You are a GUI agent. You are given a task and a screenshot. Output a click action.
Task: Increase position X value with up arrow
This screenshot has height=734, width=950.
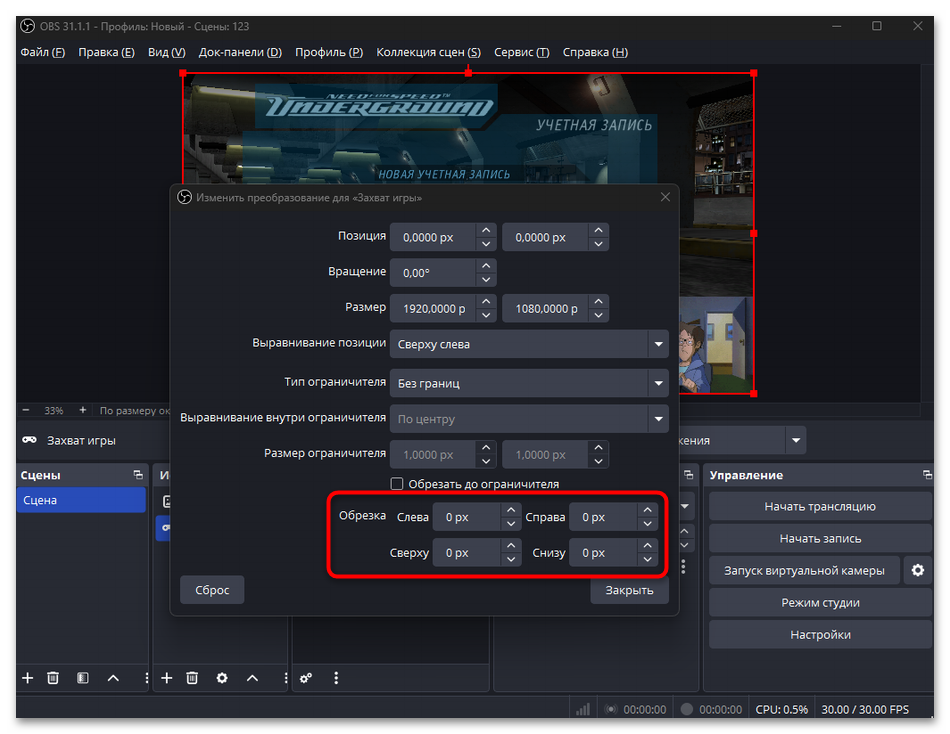tap(486, 230)
